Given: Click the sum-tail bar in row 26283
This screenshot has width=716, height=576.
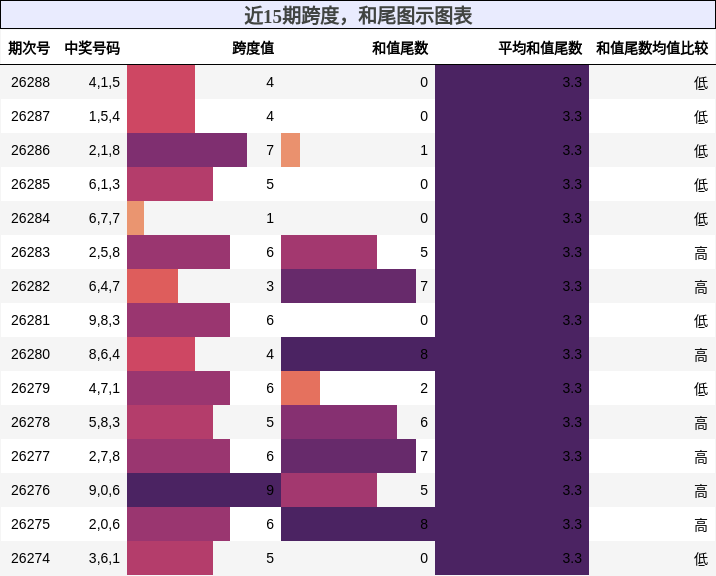Looking at the screenshot, I should (329, 252).
